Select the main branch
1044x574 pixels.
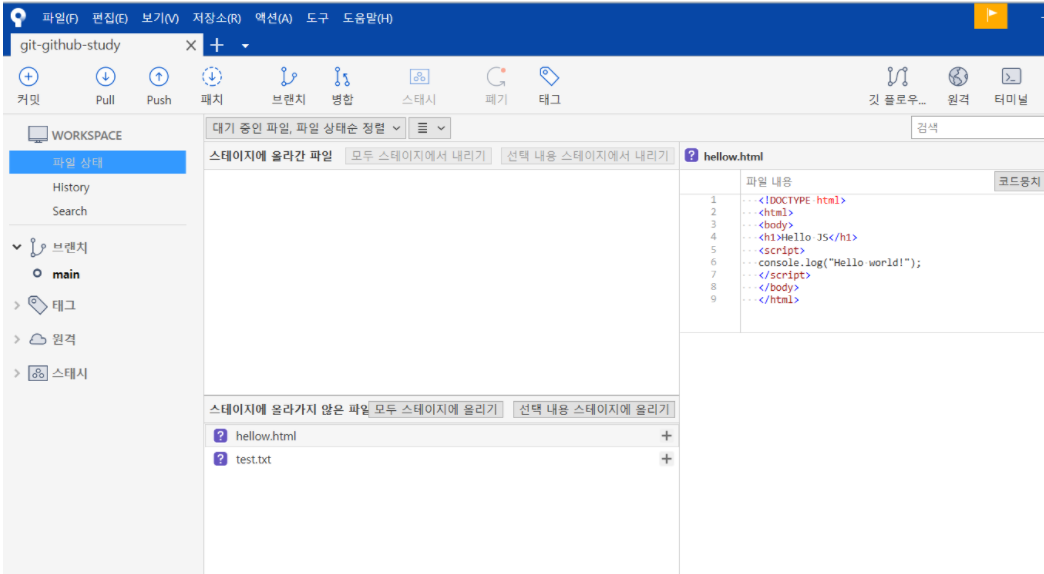pyautogui.click(x=66, y=274)
